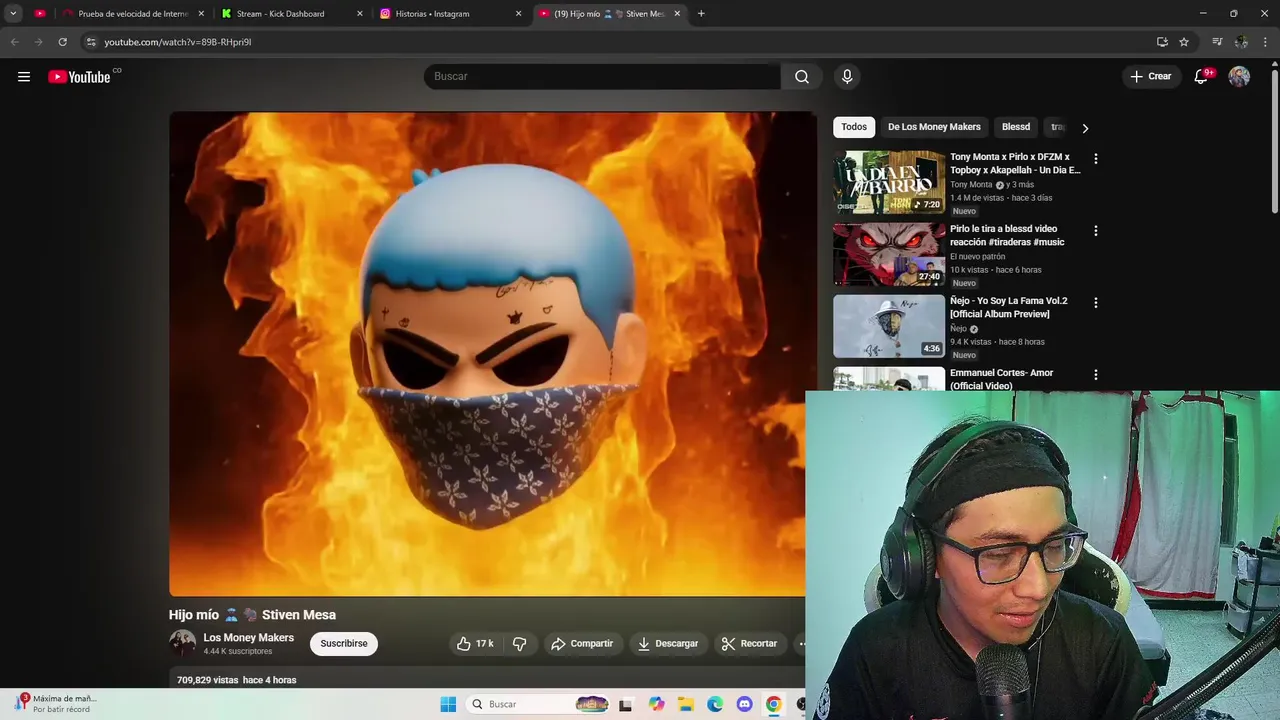Click the taskbar Buscar search box
This screenshot has height=720, width=1280.
tap(538, 705)
